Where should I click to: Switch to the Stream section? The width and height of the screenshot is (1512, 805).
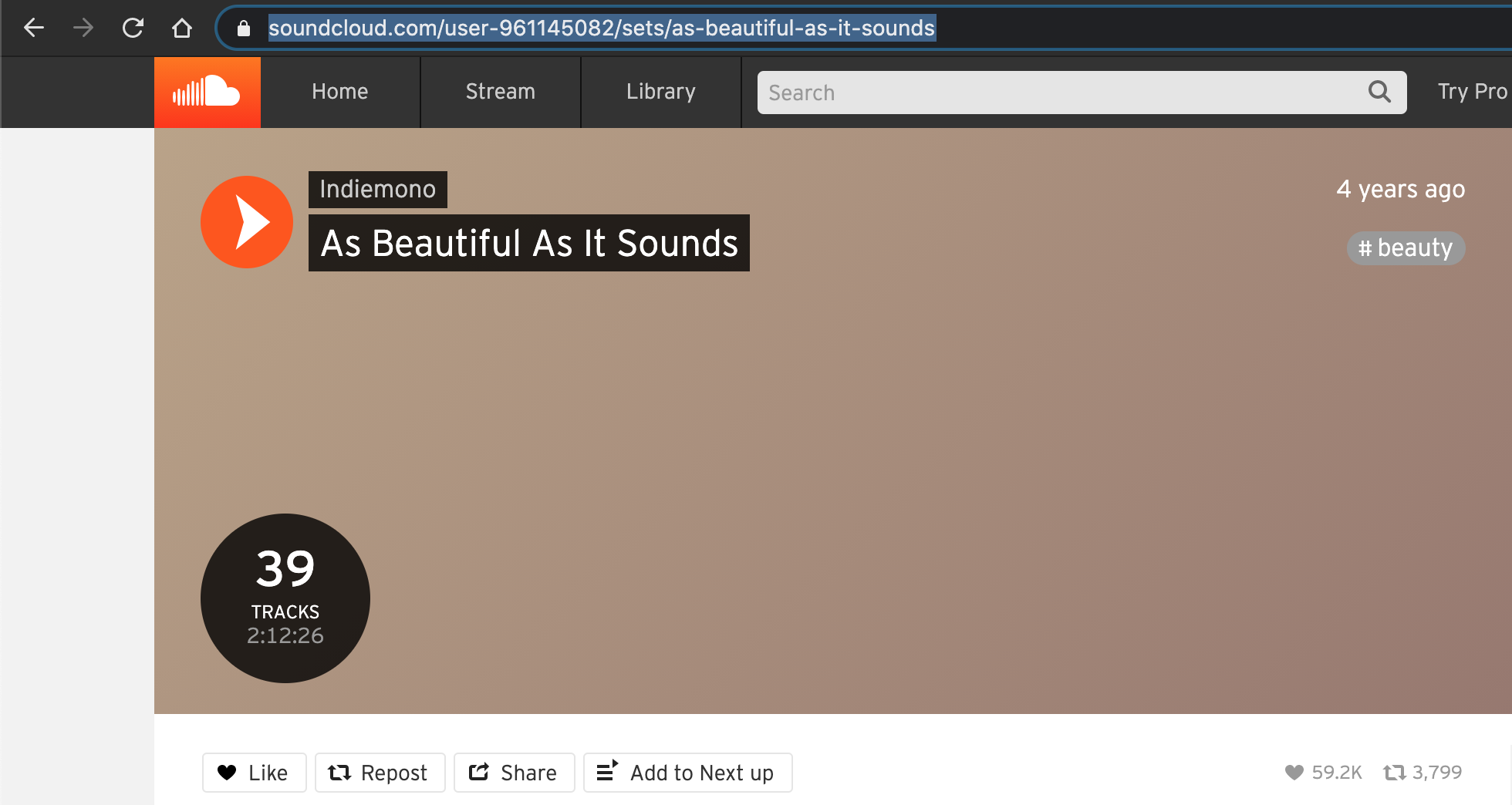[500, 92]
